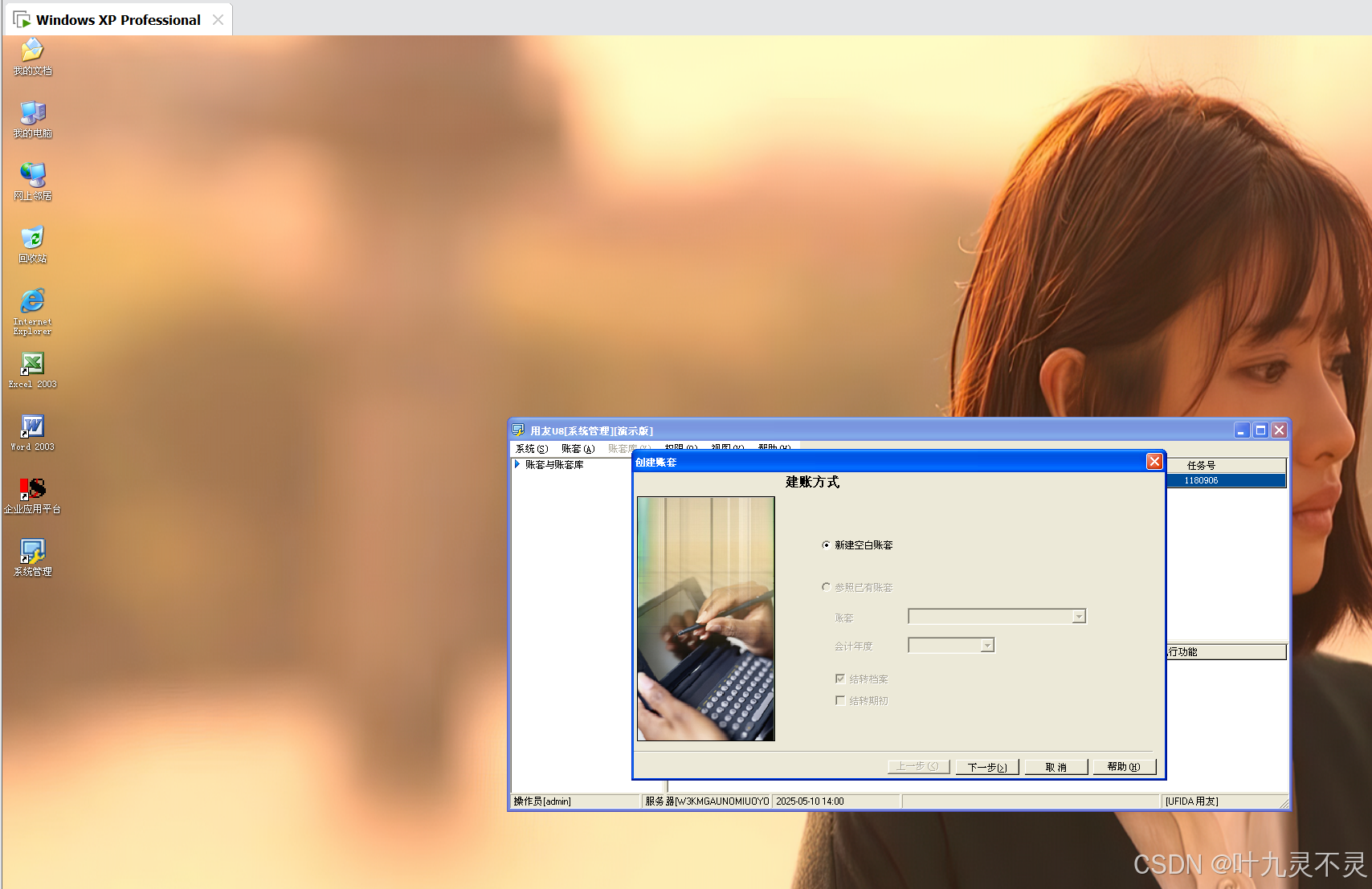Click the 用友U8 window title icon

[519, 430]
